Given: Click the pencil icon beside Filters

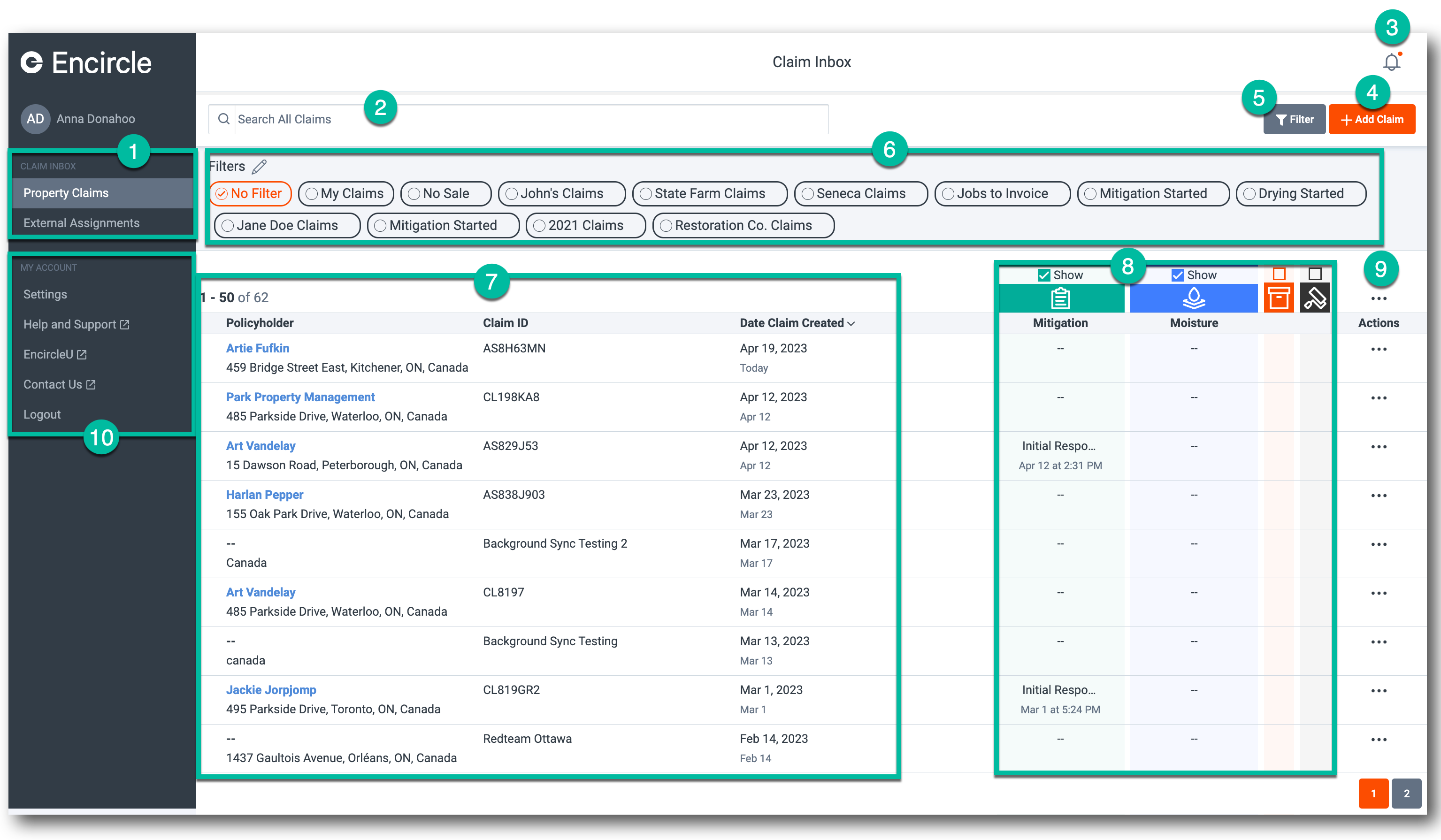Looking at the screenshot, I should 259,167.
